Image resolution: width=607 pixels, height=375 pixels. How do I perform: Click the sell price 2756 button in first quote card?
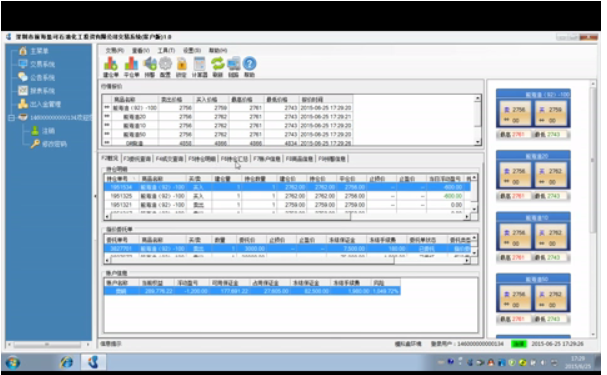[515, 113]
